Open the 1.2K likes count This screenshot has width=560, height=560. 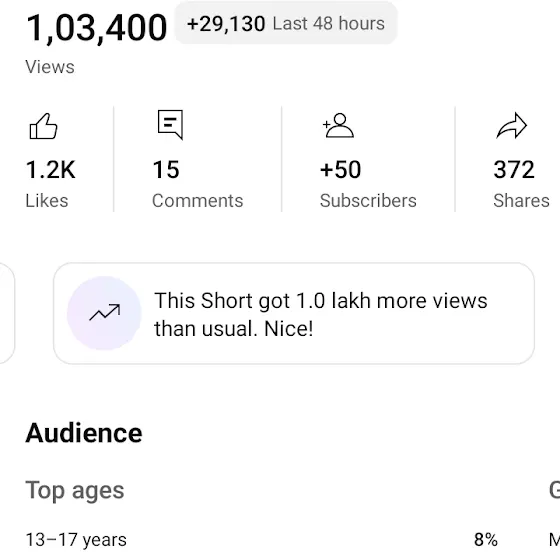[51, 169]
